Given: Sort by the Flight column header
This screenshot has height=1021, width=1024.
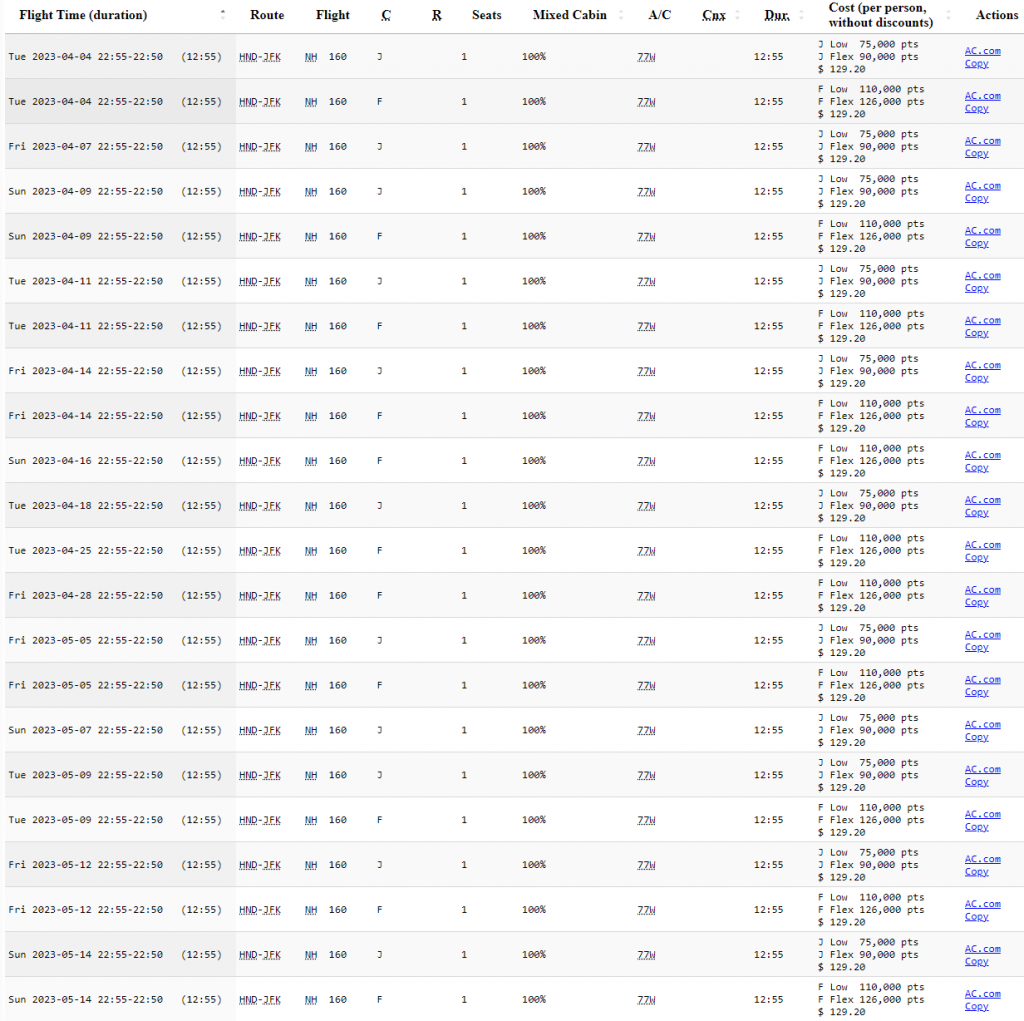Looking at the screenshot, I should (332, 15).
